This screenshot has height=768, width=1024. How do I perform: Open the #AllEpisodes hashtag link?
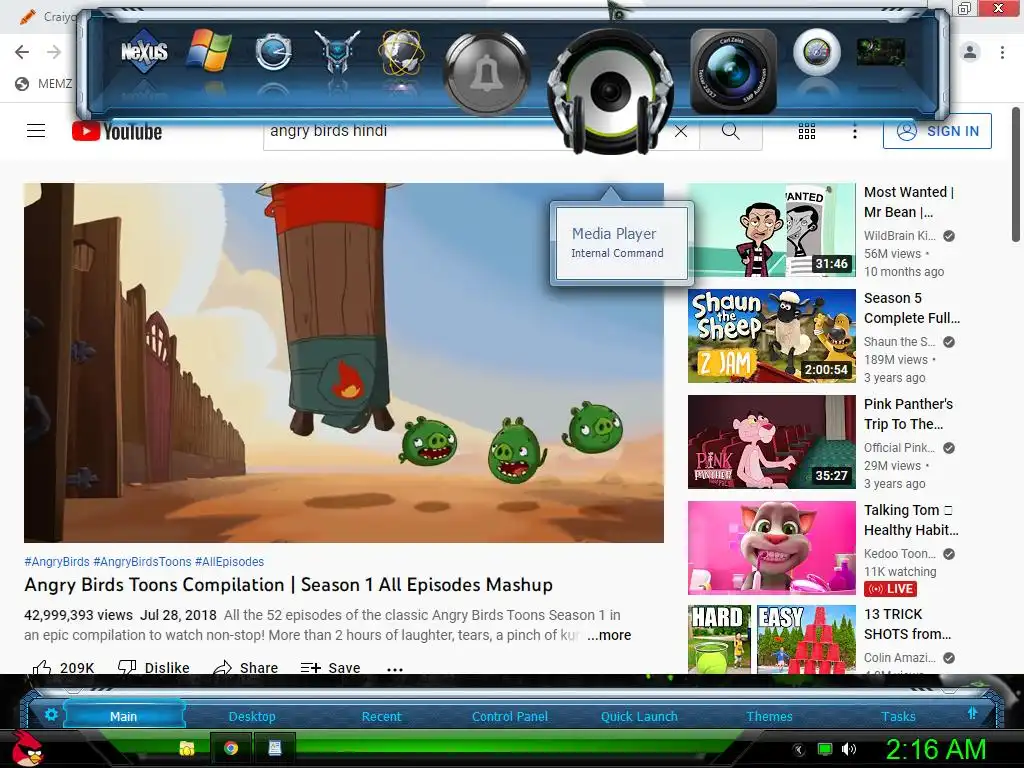(x=229, y=562)
